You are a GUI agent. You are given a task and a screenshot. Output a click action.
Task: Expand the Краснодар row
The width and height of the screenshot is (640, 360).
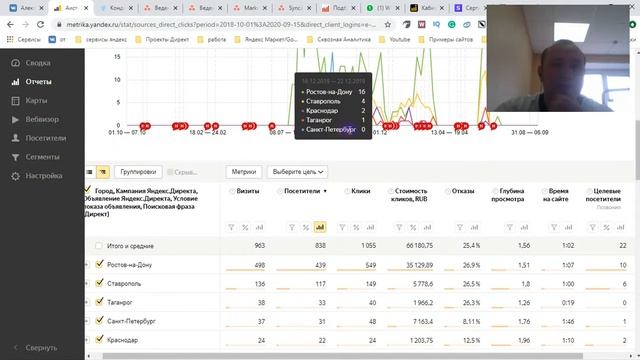coord(87,340)
